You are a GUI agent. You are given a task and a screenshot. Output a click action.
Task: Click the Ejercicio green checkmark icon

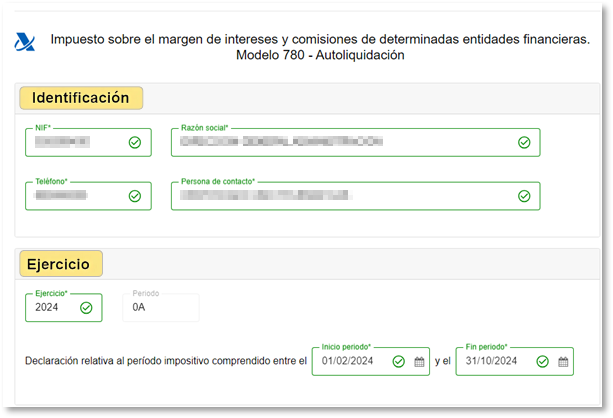click(86, 308)
